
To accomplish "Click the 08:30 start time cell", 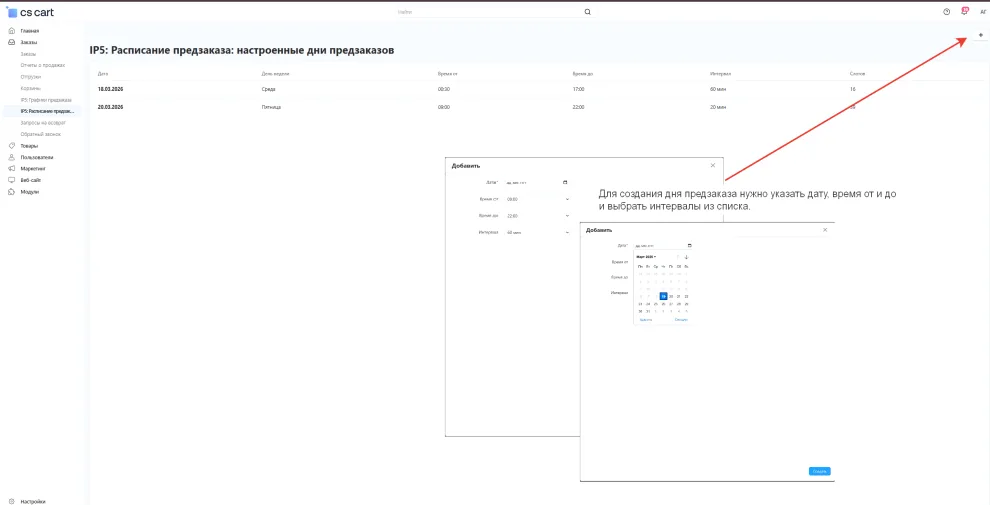I will click(444, 90).
